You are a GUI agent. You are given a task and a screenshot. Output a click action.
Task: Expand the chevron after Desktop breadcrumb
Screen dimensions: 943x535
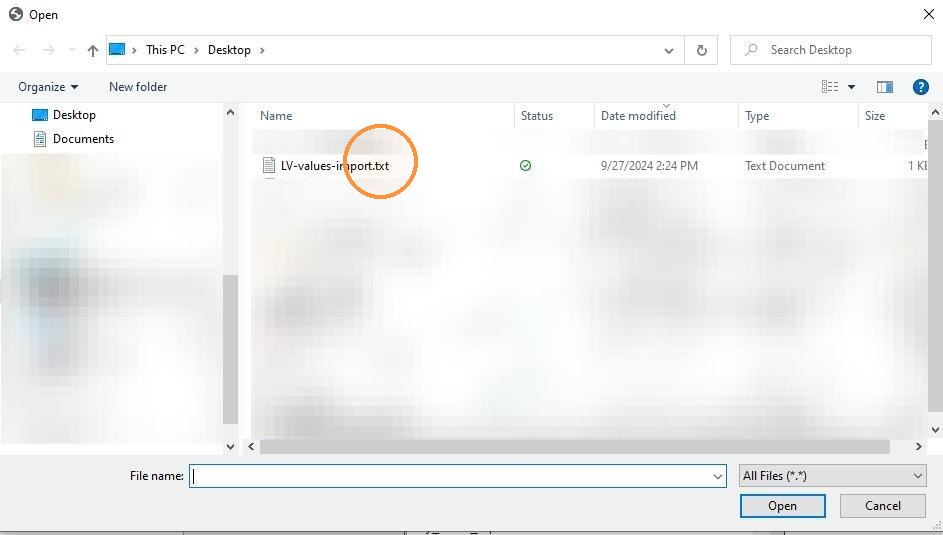tap(262, 50)
